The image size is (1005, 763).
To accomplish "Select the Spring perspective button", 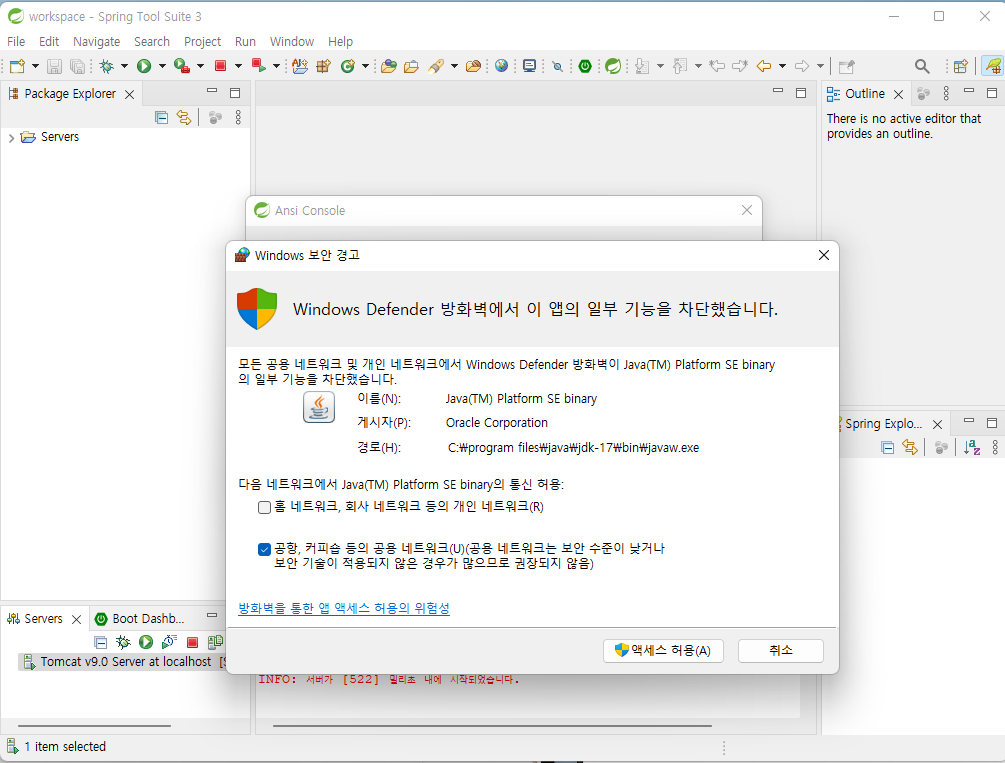I will 993,66.
